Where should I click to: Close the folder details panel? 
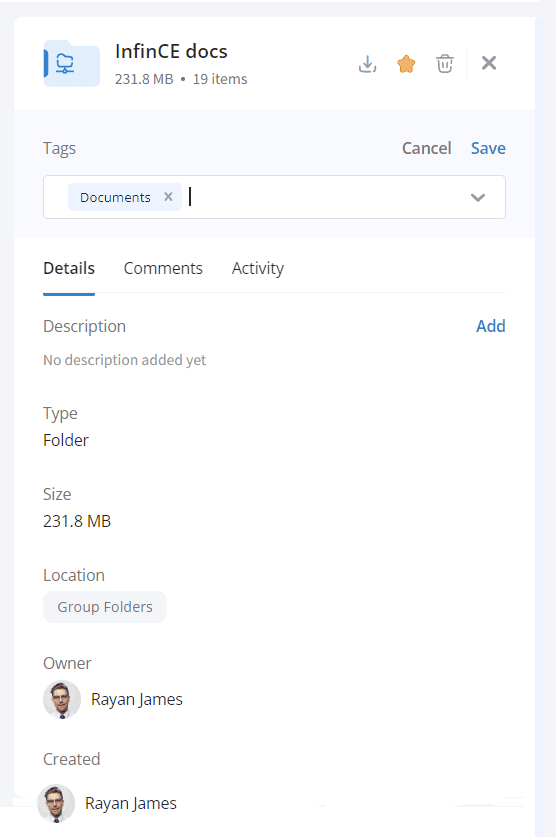pos(489,63)
